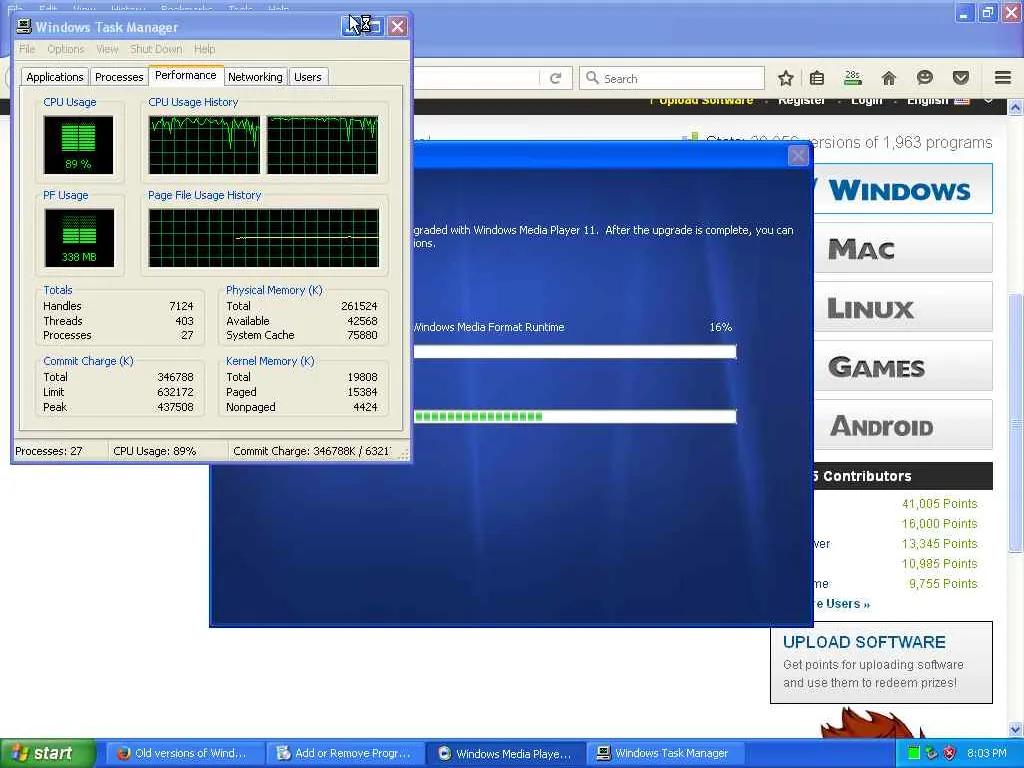Click the Windows Media Format Runtime progress bar

(x=575, y=352)
